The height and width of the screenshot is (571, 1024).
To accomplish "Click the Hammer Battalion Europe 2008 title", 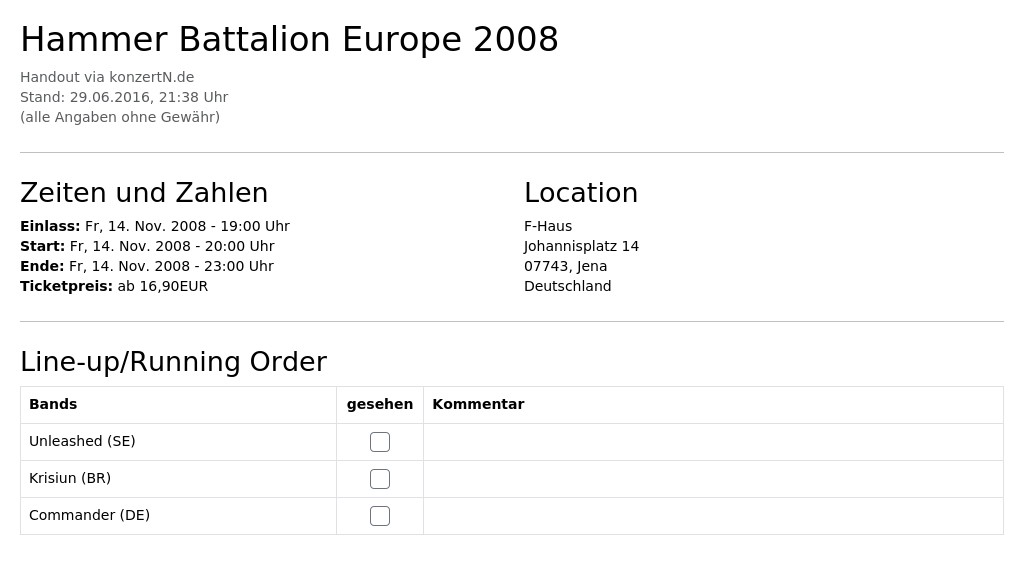I will [x=289, y=39].
